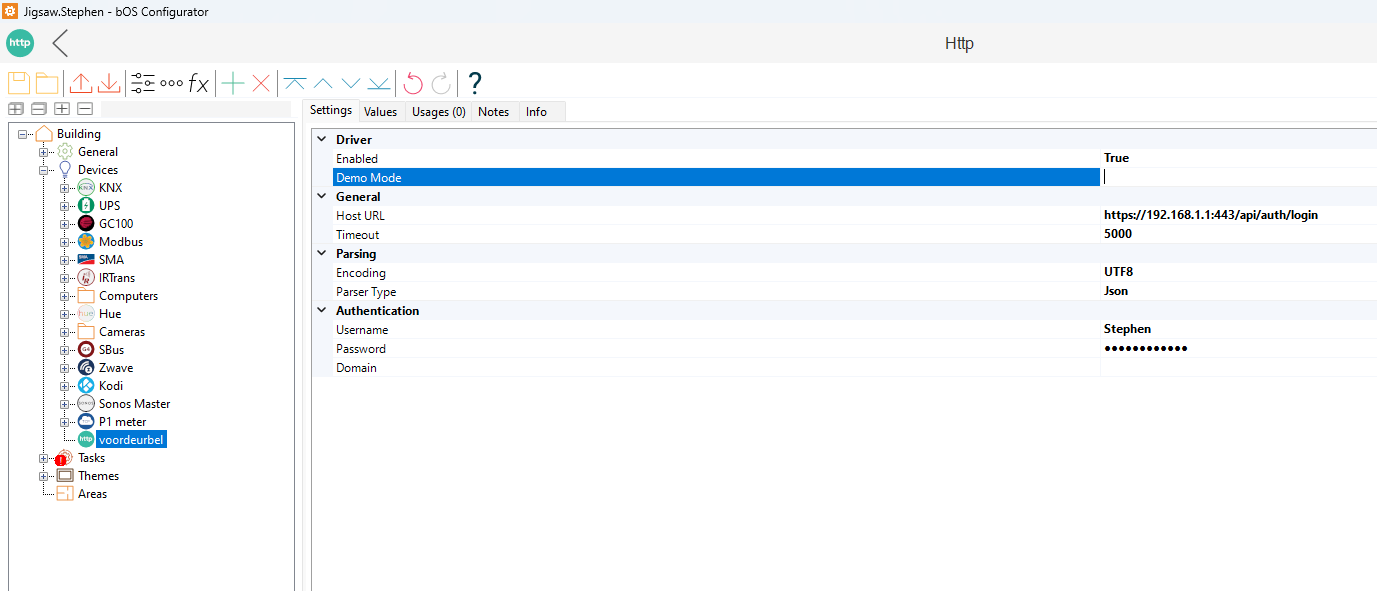Click the save configuration icon
This screenshot has width=1377, height=591.
(19, 83)
